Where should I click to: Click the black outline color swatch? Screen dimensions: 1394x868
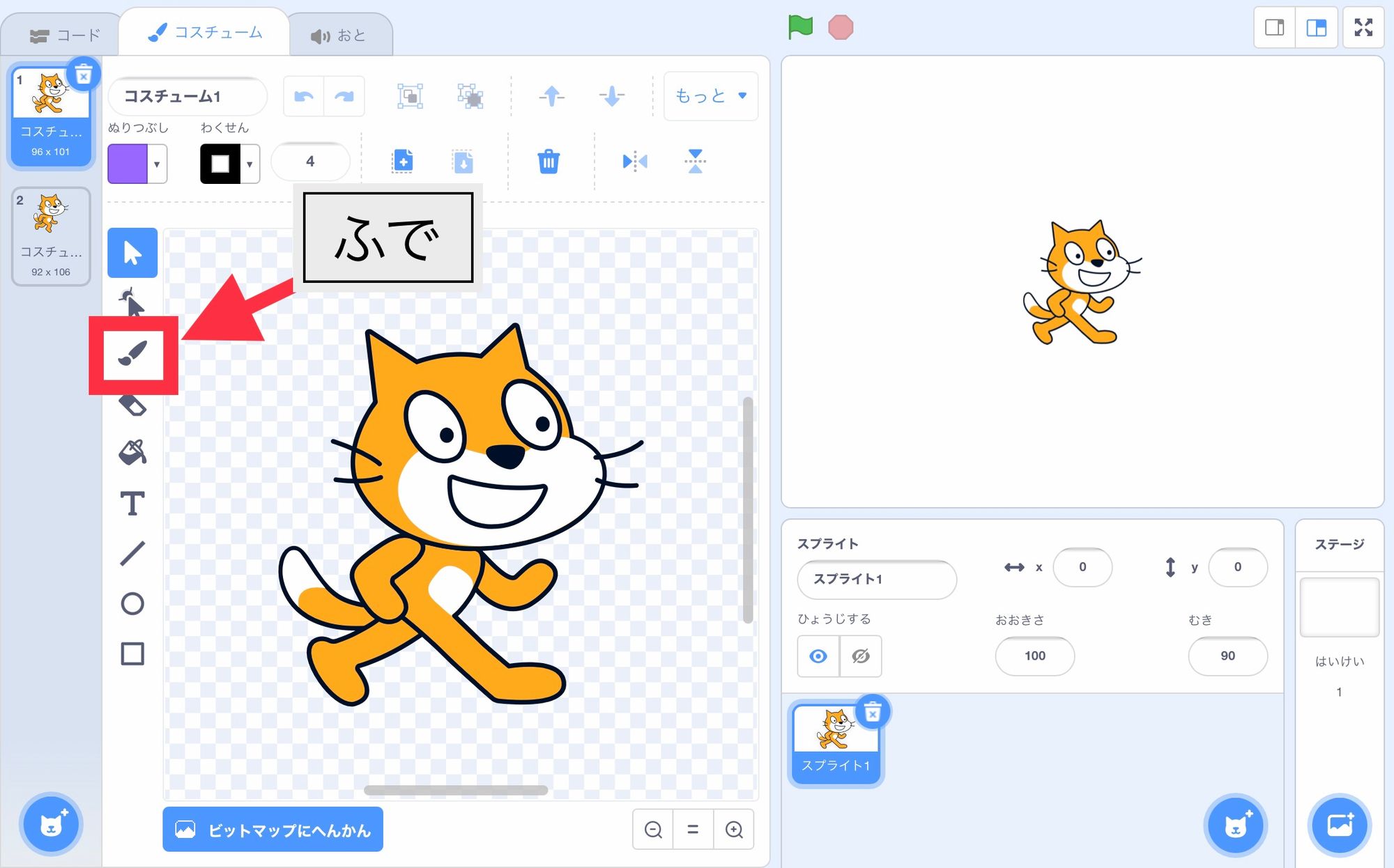pyautogui.click(x=220, y=164)
